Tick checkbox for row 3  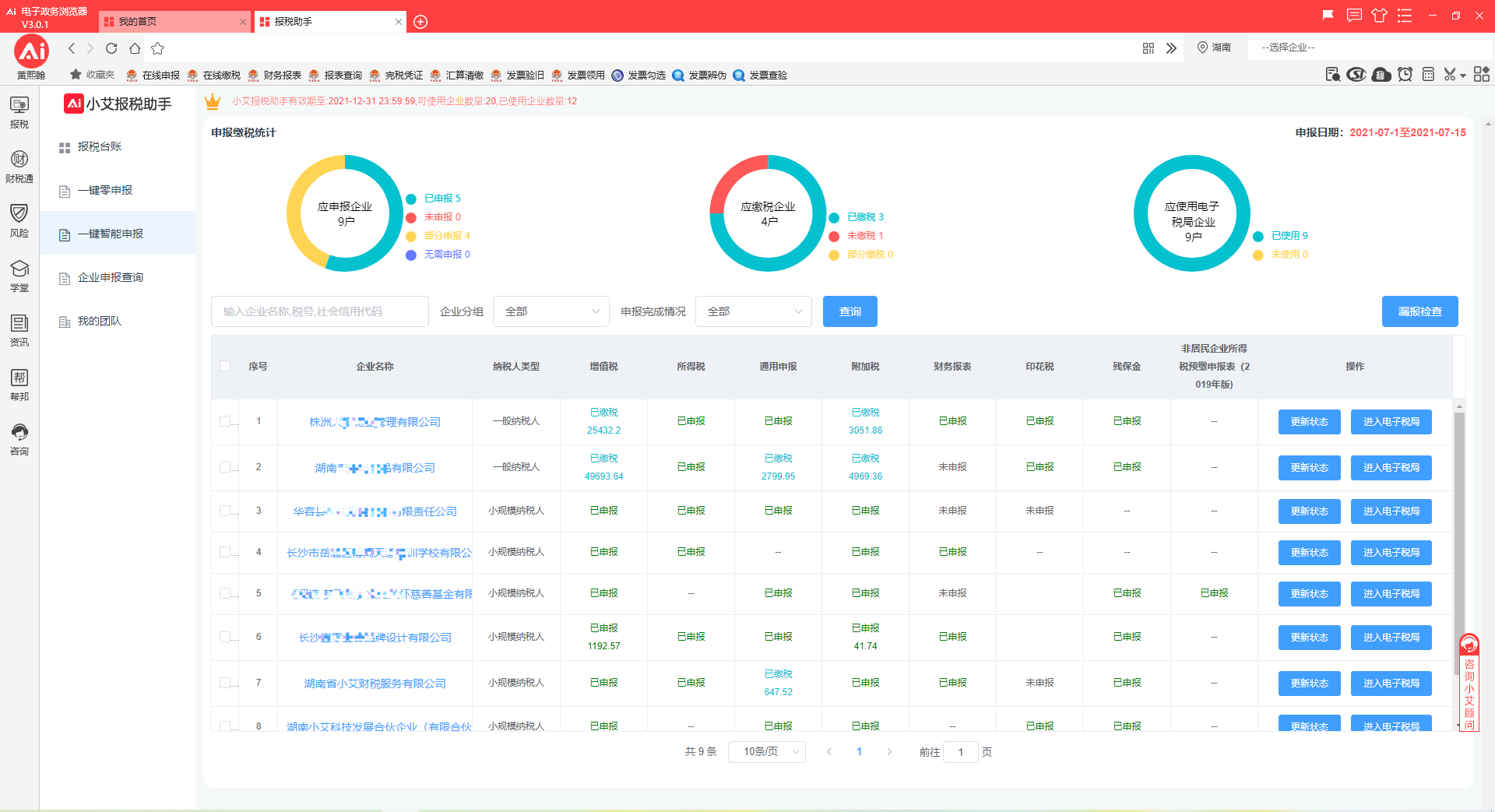(x=225, y=511)
